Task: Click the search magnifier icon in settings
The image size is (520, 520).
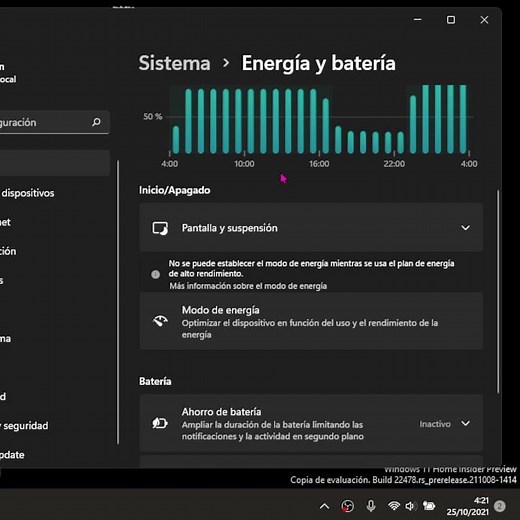Action: pyautogui.click(x=96, y=122)
